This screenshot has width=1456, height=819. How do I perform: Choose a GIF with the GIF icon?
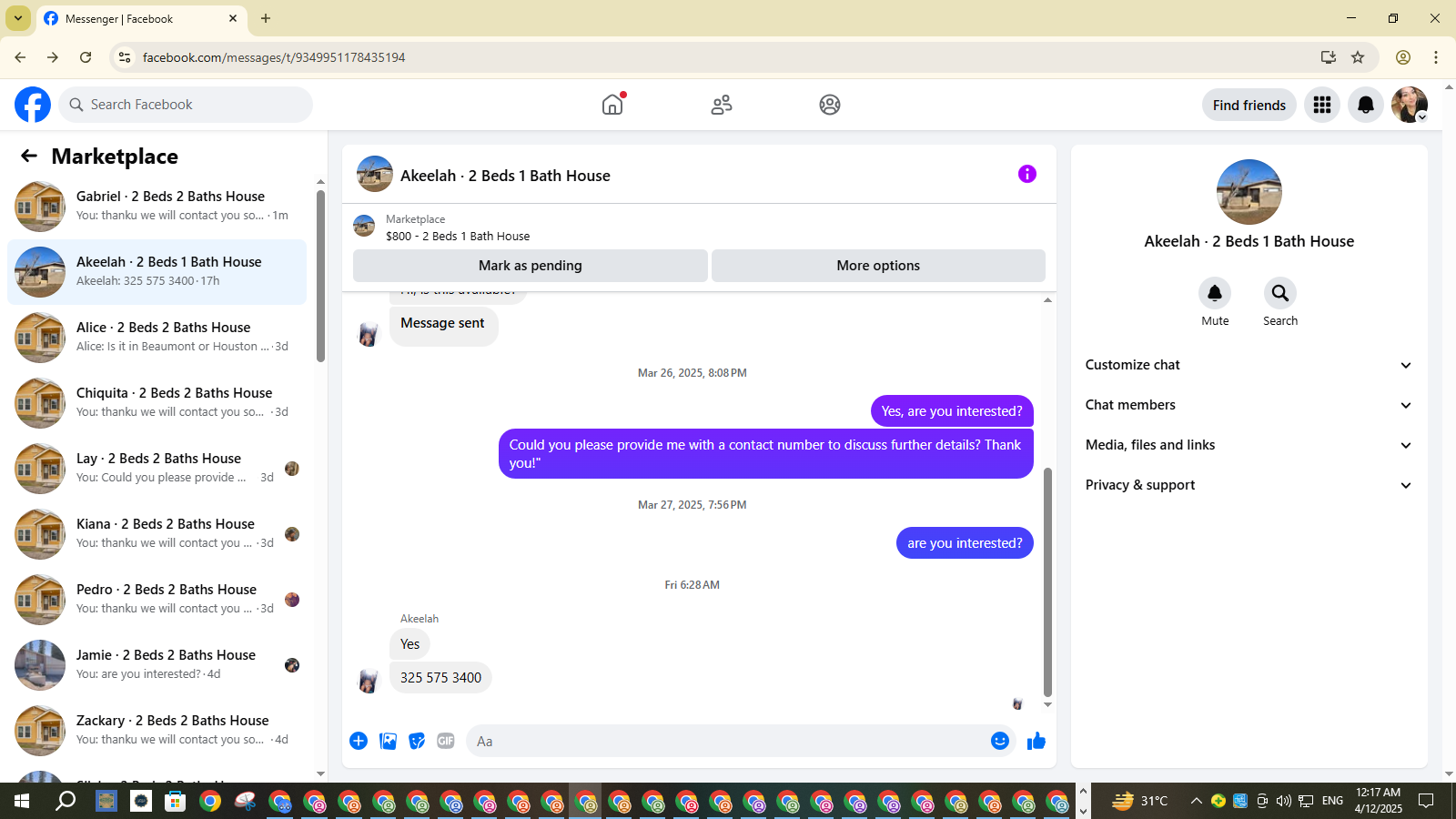(446, 741)
